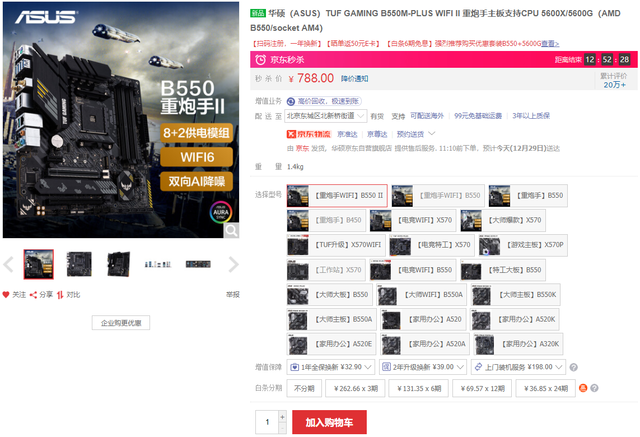
Task: Click the 京尊达 delivery link
Action: [x=377, y=134]
